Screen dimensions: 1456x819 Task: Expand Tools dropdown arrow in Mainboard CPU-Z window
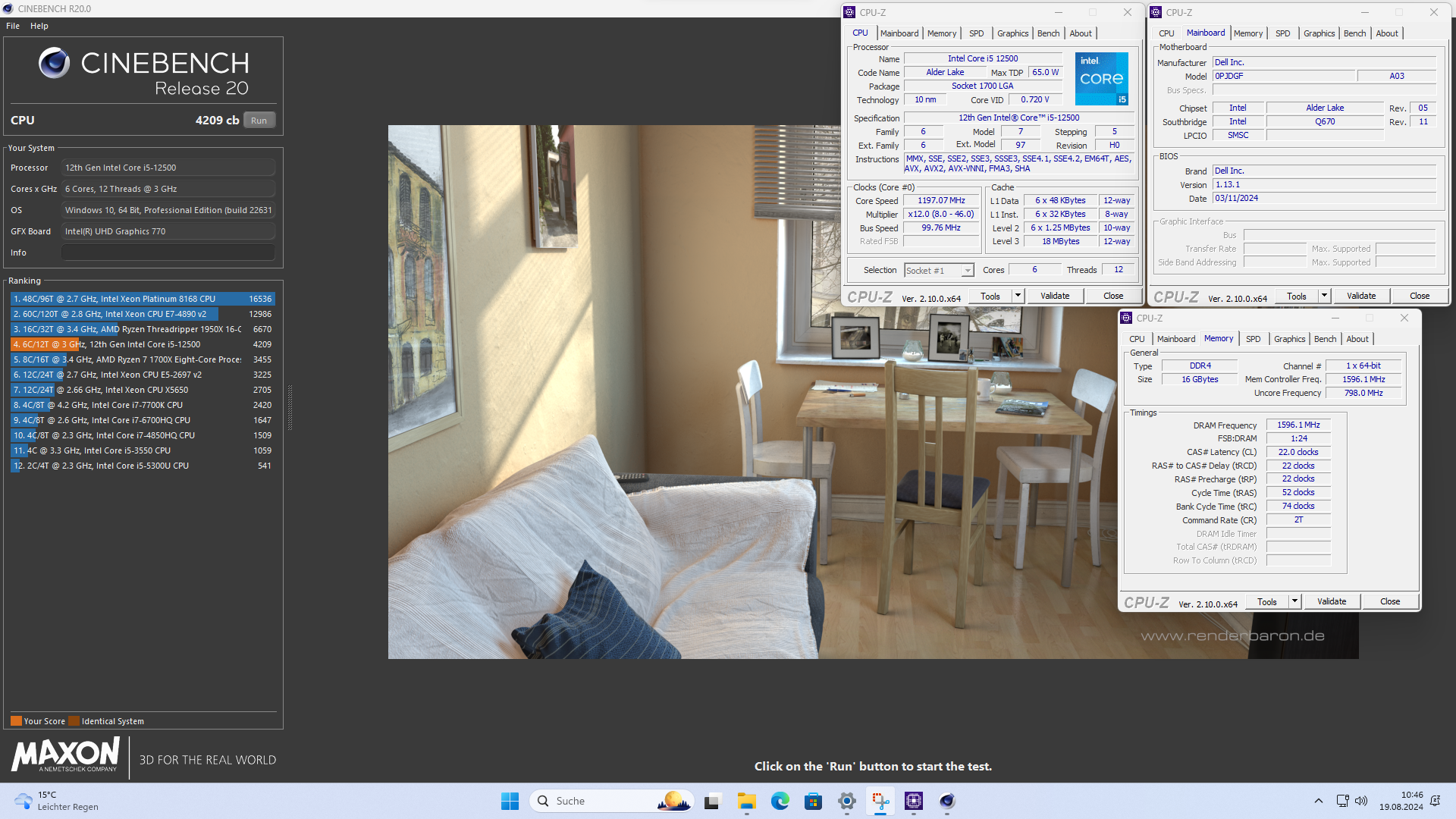1324,297
